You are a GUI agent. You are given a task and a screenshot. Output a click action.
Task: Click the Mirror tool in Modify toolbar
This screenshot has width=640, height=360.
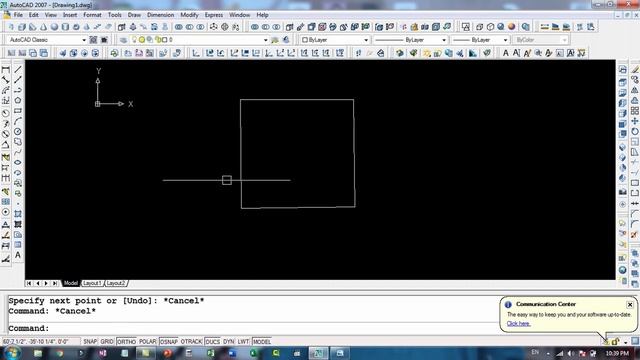[635, 90]
